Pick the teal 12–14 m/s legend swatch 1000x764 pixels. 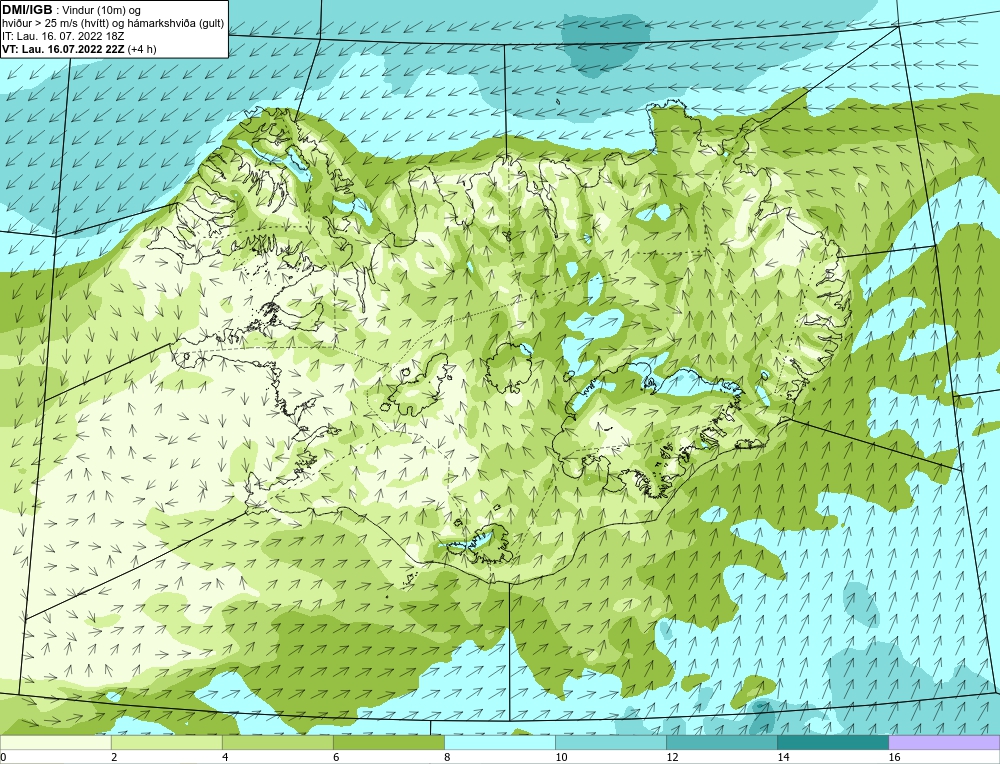tap(722, 742)
